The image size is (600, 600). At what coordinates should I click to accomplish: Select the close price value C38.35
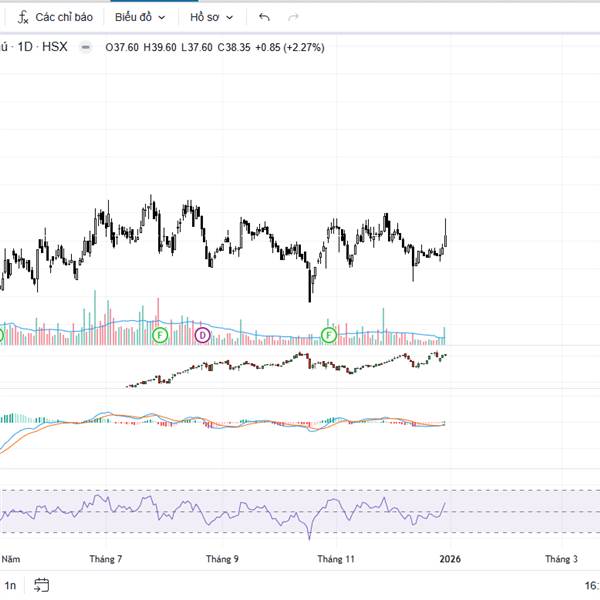click(x=234, y=47)
